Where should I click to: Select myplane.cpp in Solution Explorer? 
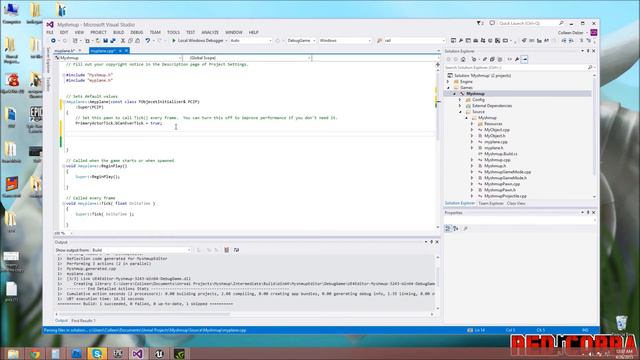click(x=496, y=142)
